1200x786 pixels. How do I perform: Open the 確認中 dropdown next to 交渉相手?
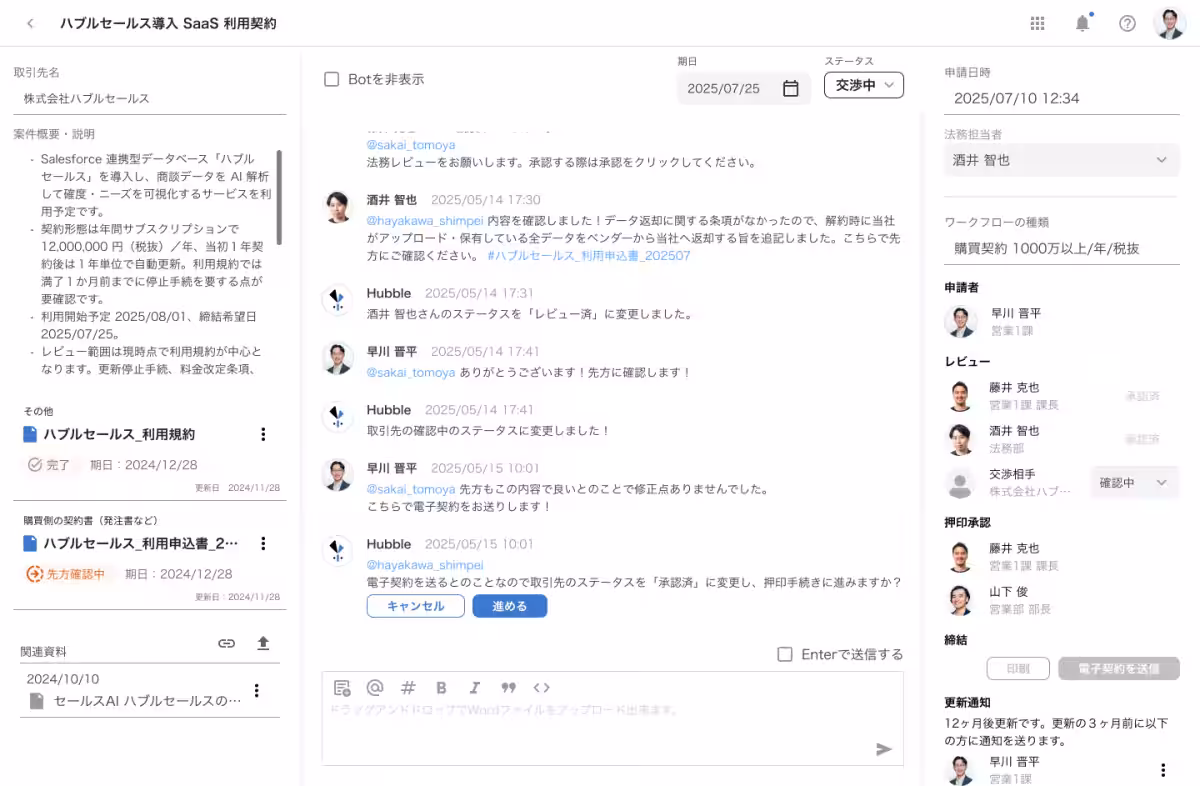click(1135, 482)
